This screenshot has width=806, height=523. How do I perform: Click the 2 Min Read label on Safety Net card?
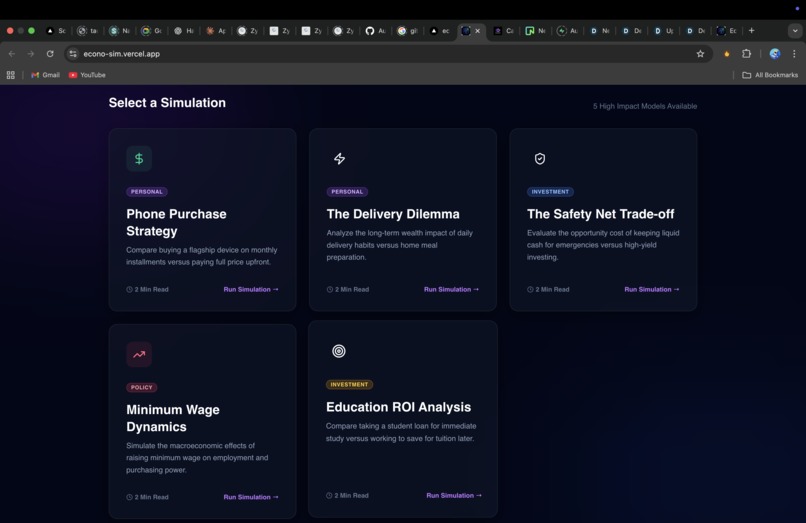coord(548,290)
